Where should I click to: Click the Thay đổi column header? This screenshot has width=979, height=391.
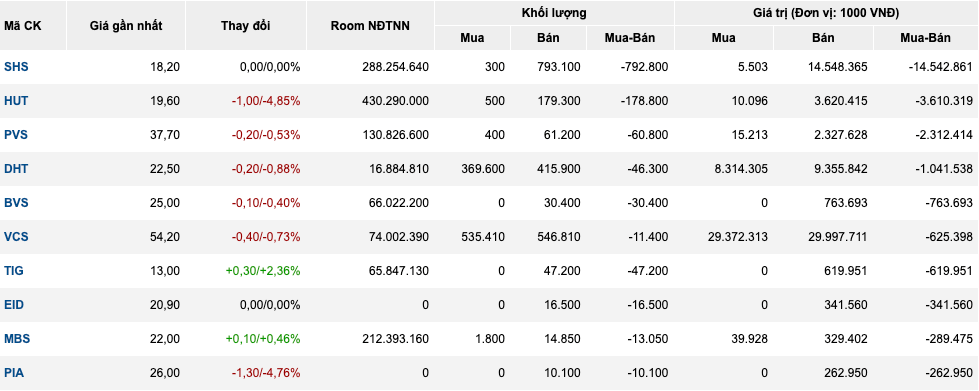246,26
